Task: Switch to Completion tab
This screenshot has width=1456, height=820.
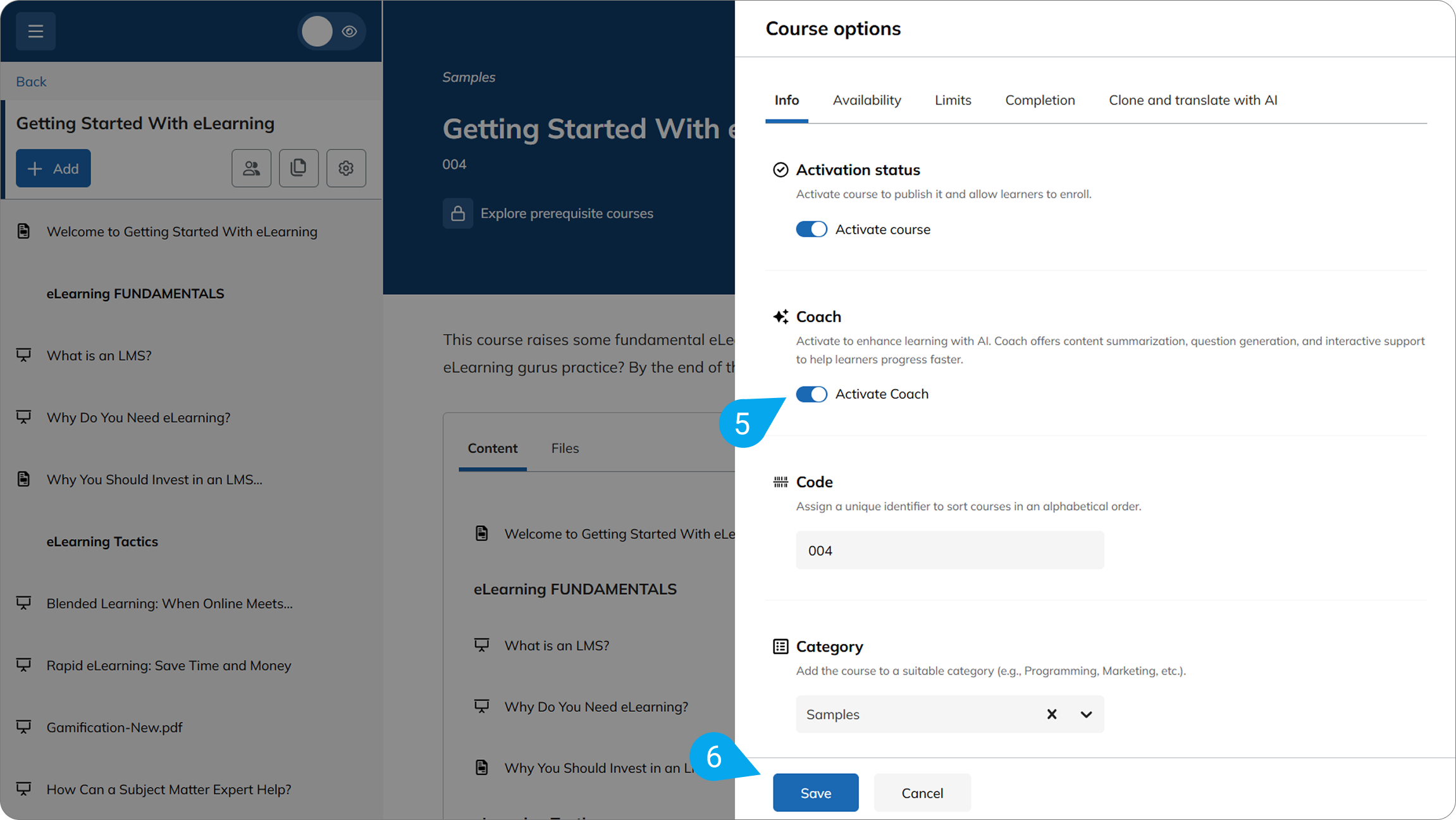Action: (x=1040, y=100)
